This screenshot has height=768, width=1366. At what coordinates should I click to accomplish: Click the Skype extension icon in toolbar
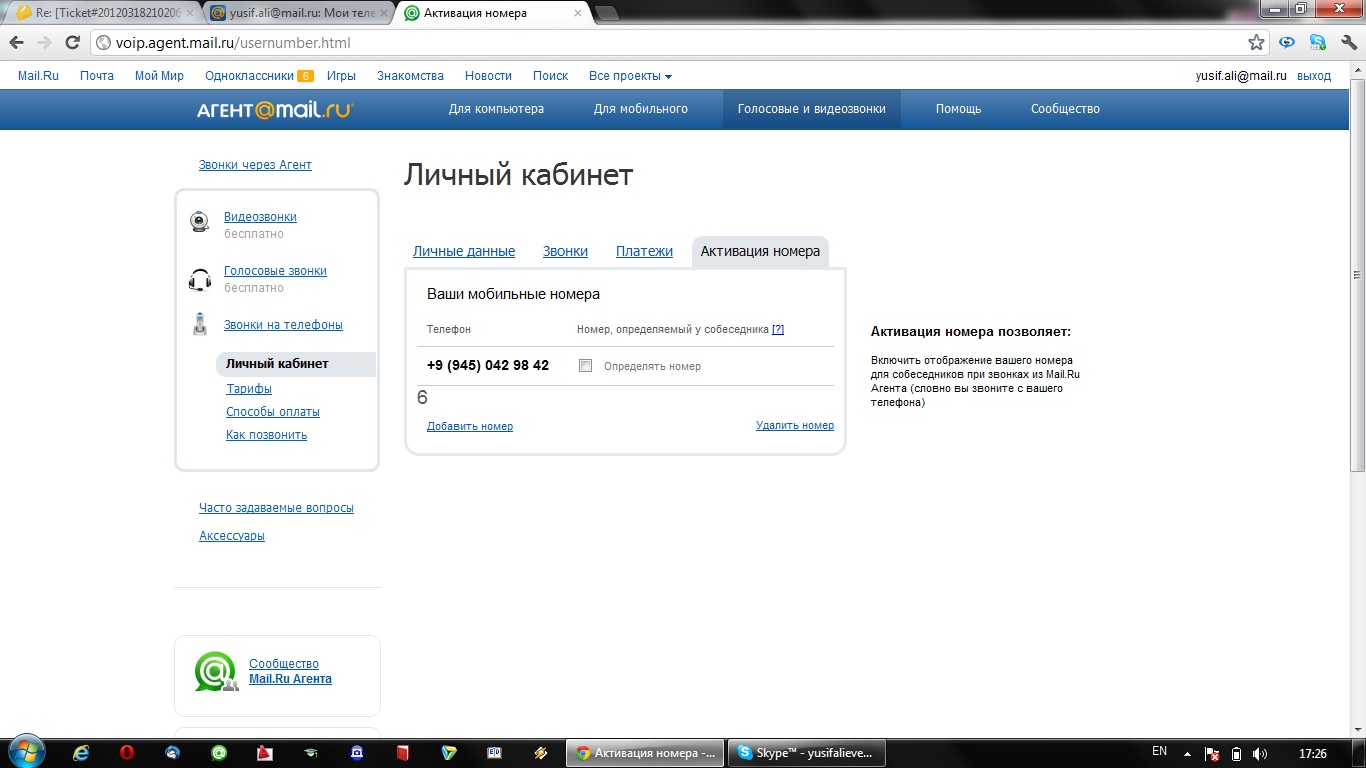1318,43
